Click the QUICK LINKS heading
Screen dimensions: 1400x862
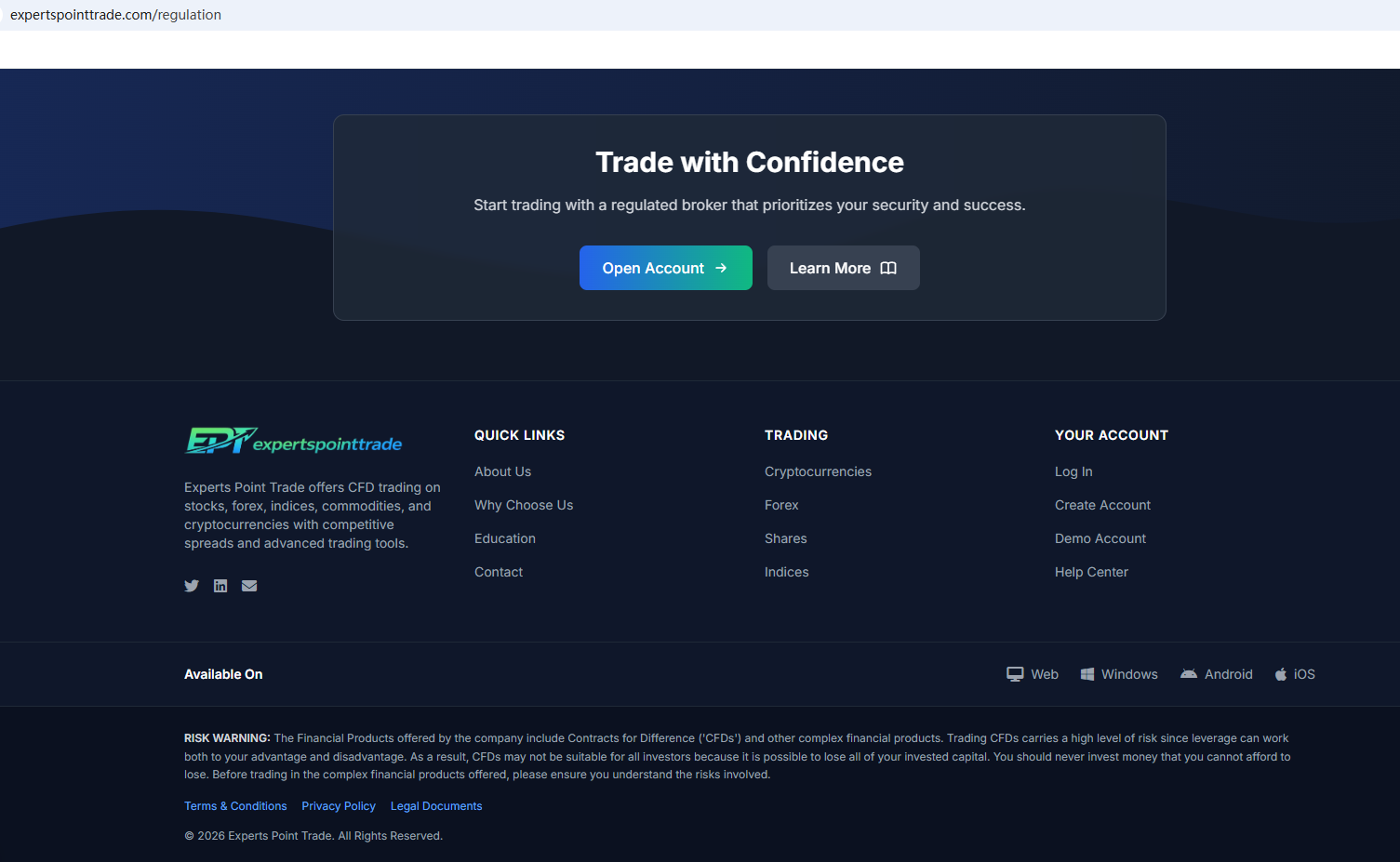point(519,435)
